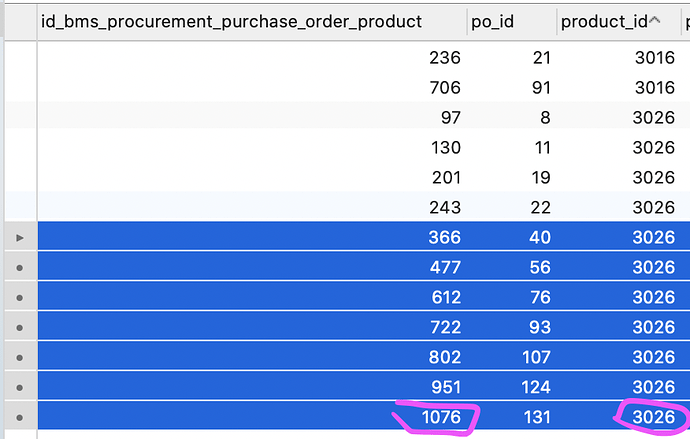Toggle the product_id sort arrow indicator
The height and width of the screenshot is (439, 690).
pos(655,20)
